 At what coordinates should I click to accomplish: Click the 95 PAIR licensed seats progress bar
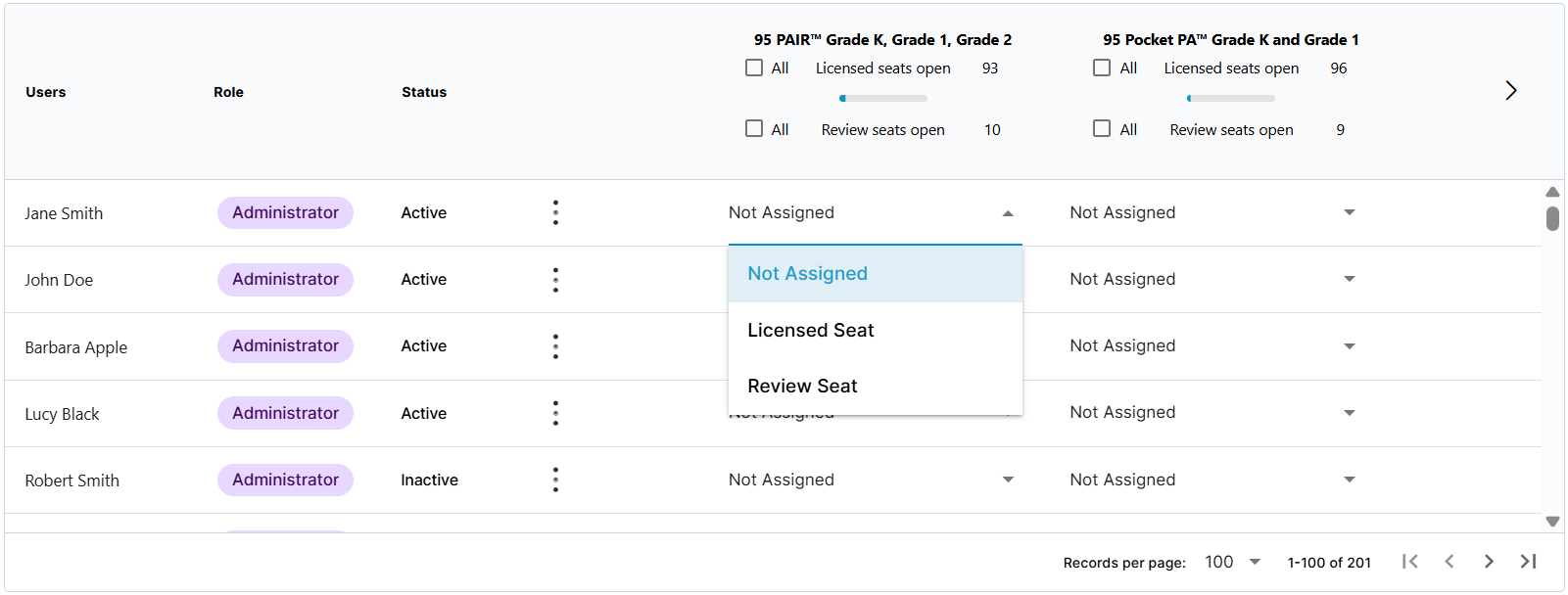883,98
